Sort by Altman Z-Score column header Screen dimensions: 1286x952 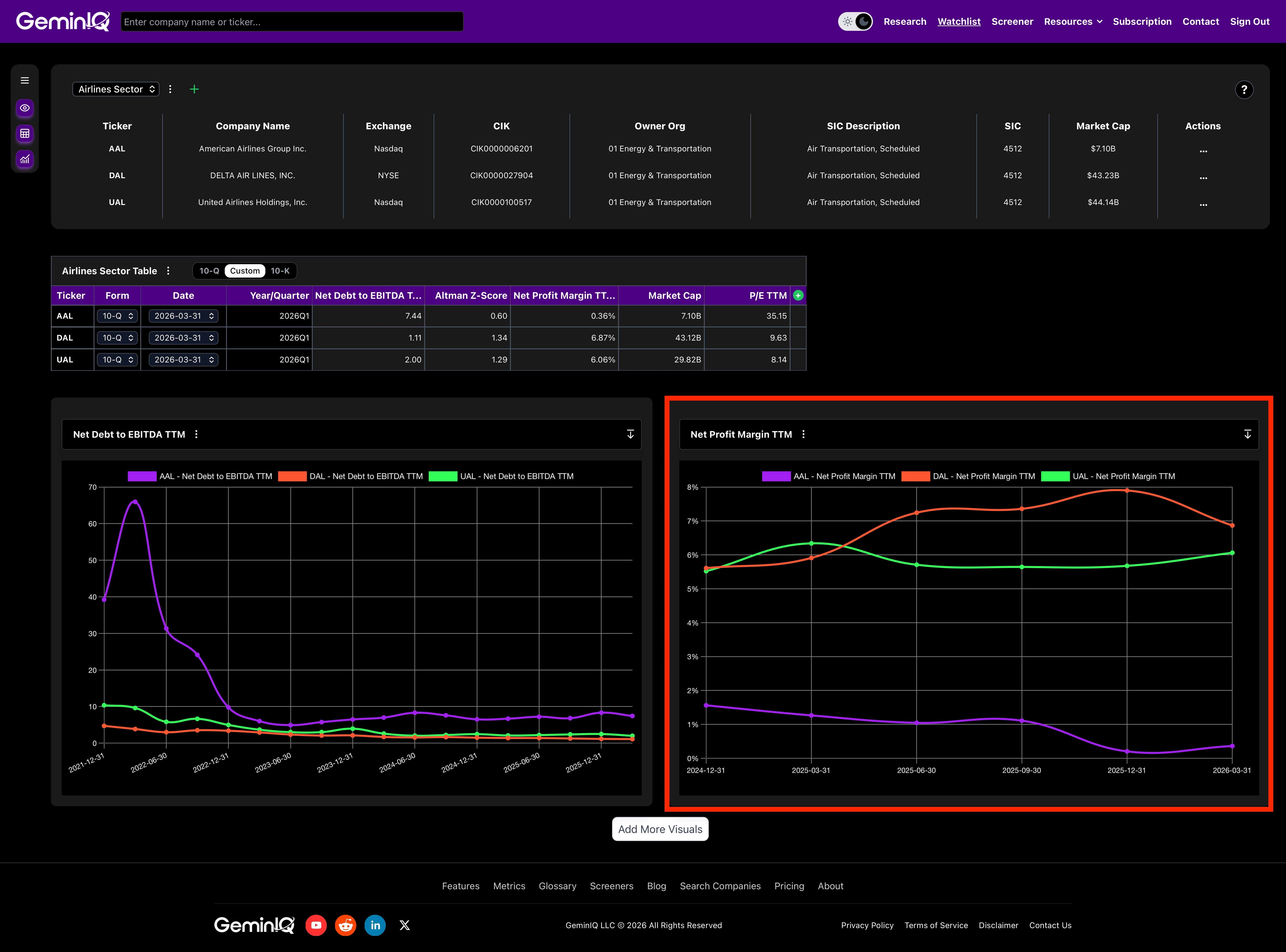(x=468, y=296)
